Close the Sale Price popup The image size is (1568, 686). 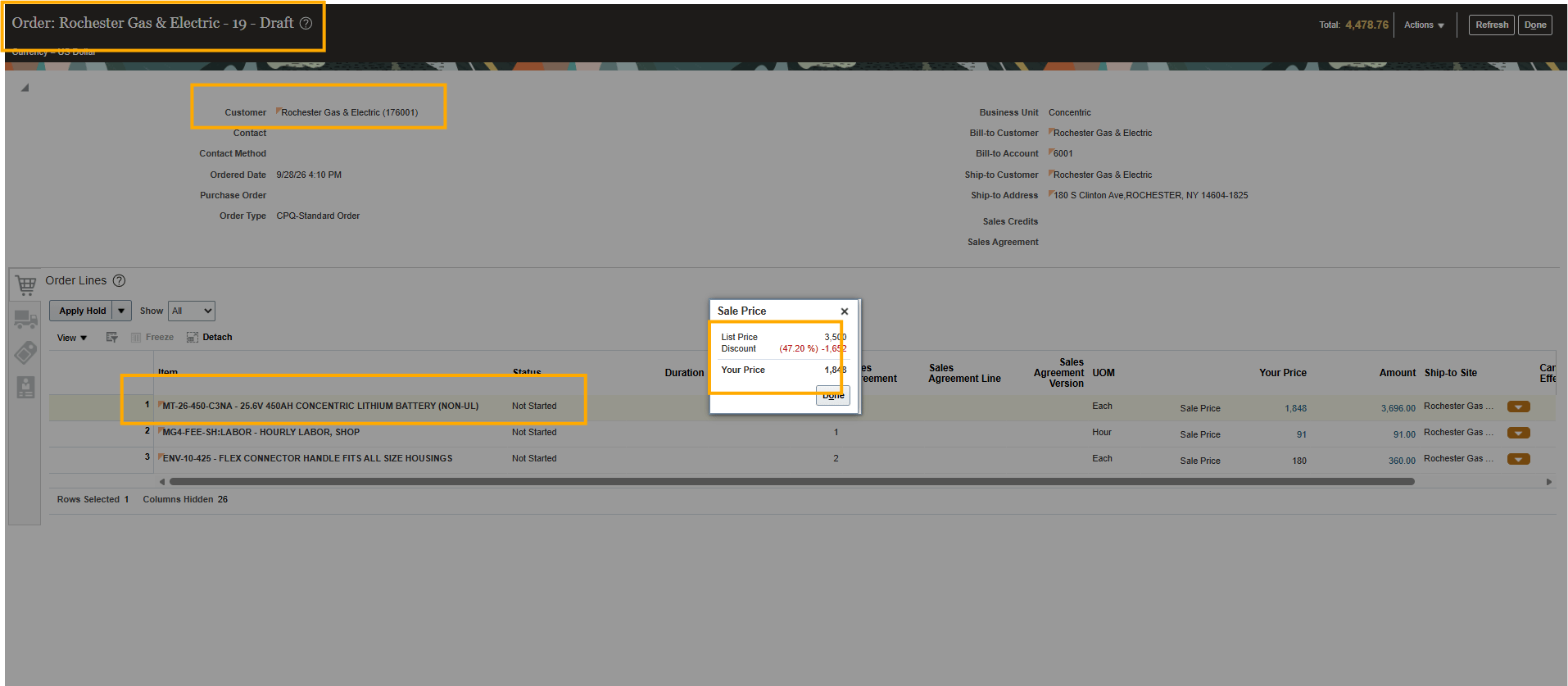click(x=844, y=311)
